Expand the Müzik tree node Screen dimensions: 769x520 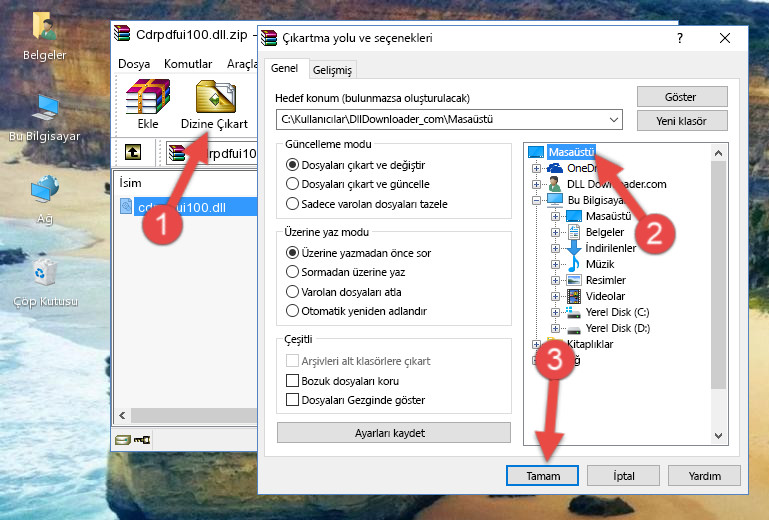(555, 264)
